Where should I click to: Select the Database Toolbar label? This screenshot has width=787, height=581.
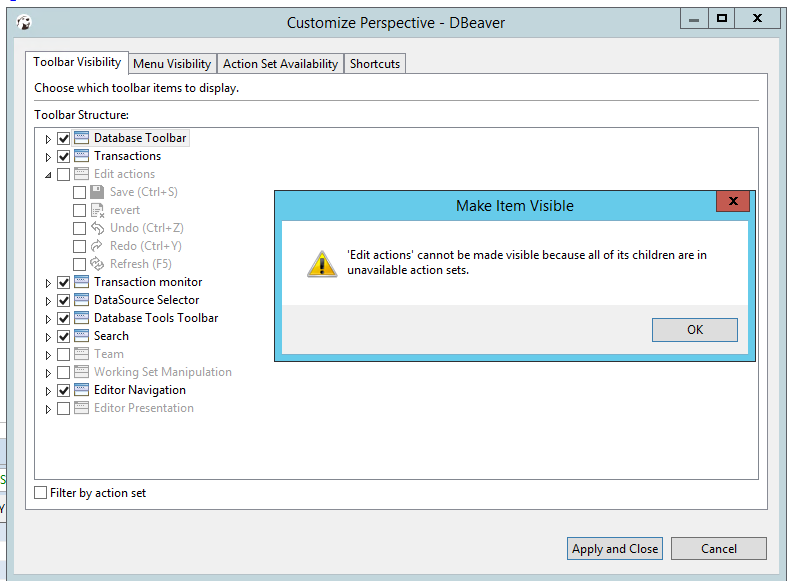[140, 137]
